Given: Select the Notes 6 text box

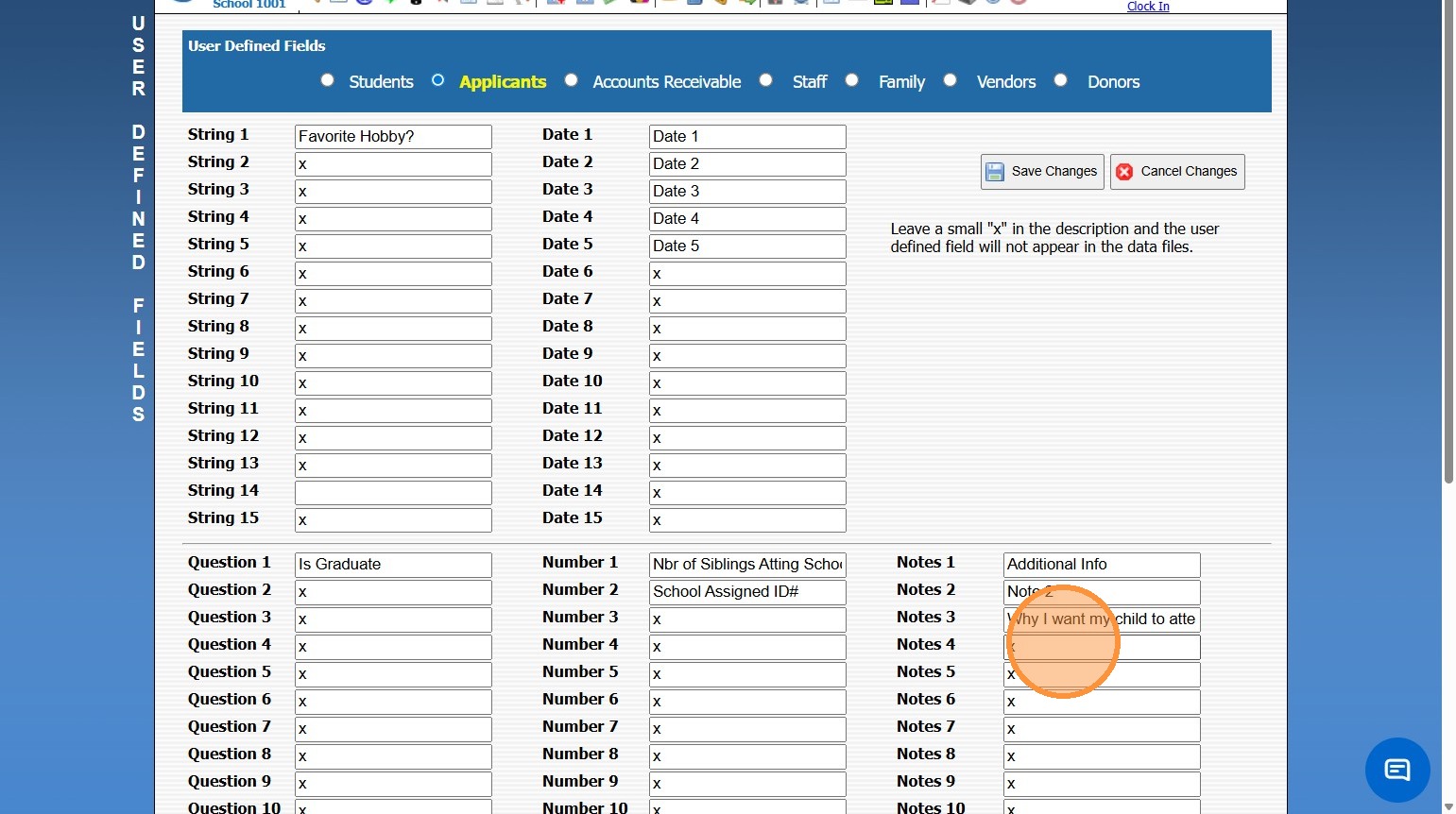Looking at the screenshot, I should [x=1102, y=702].
